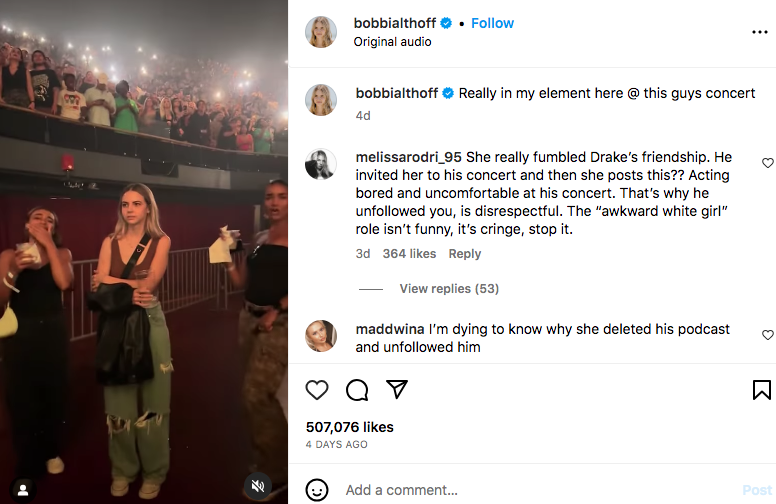The width and height of the screenshot is (776, 504).
Task: Like melissarodri_95's comment
Action: coord(768,163)
